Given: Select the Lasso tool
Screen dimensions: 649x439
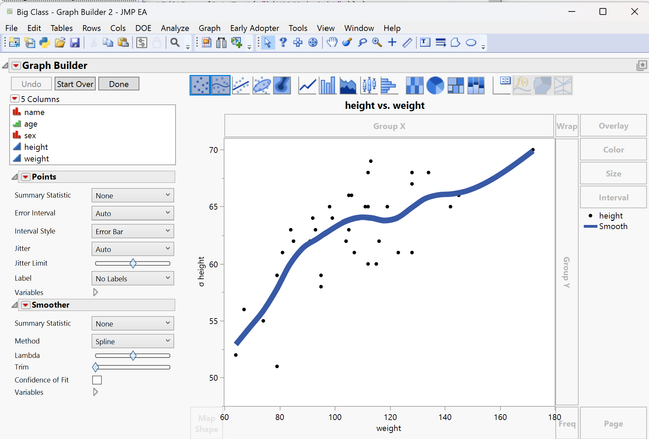Looking at the screenshot, I should tap(362, 42).
